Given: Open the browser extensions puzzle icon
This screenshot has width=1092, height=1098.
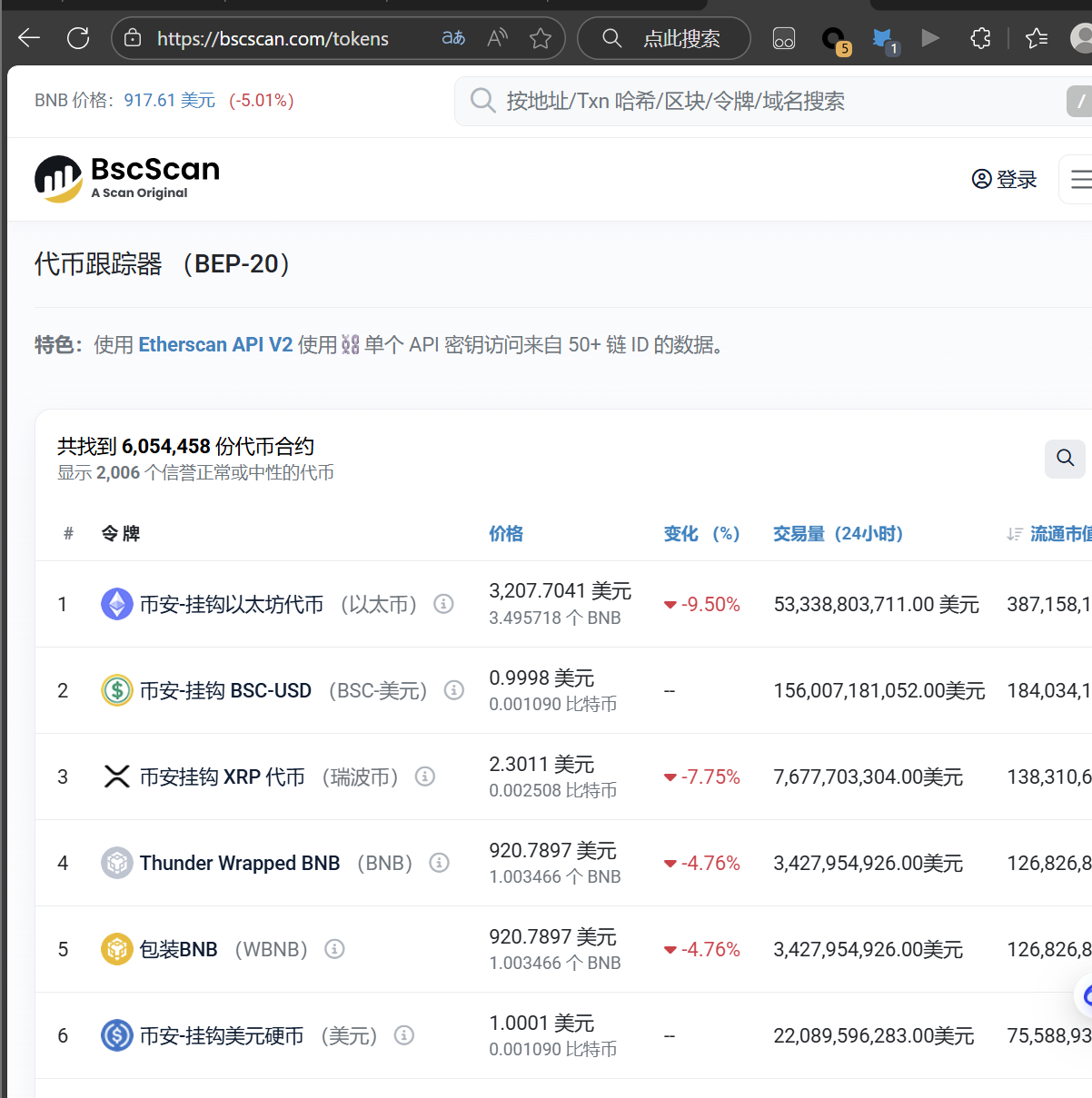Looking at the screenshot, I should 980,38.
